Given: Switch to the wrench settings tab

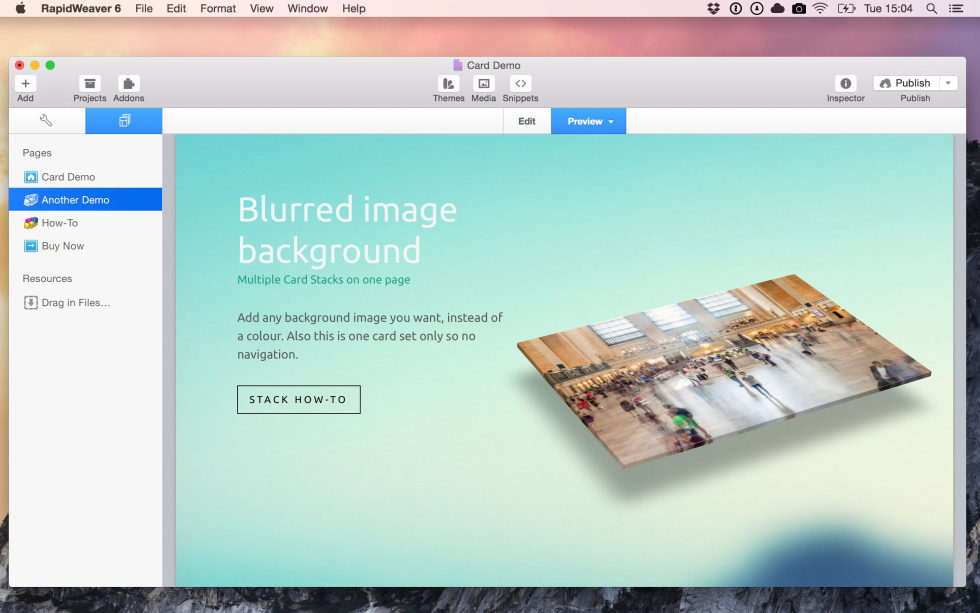Looking at the screenshot, I should click(47, 121).
